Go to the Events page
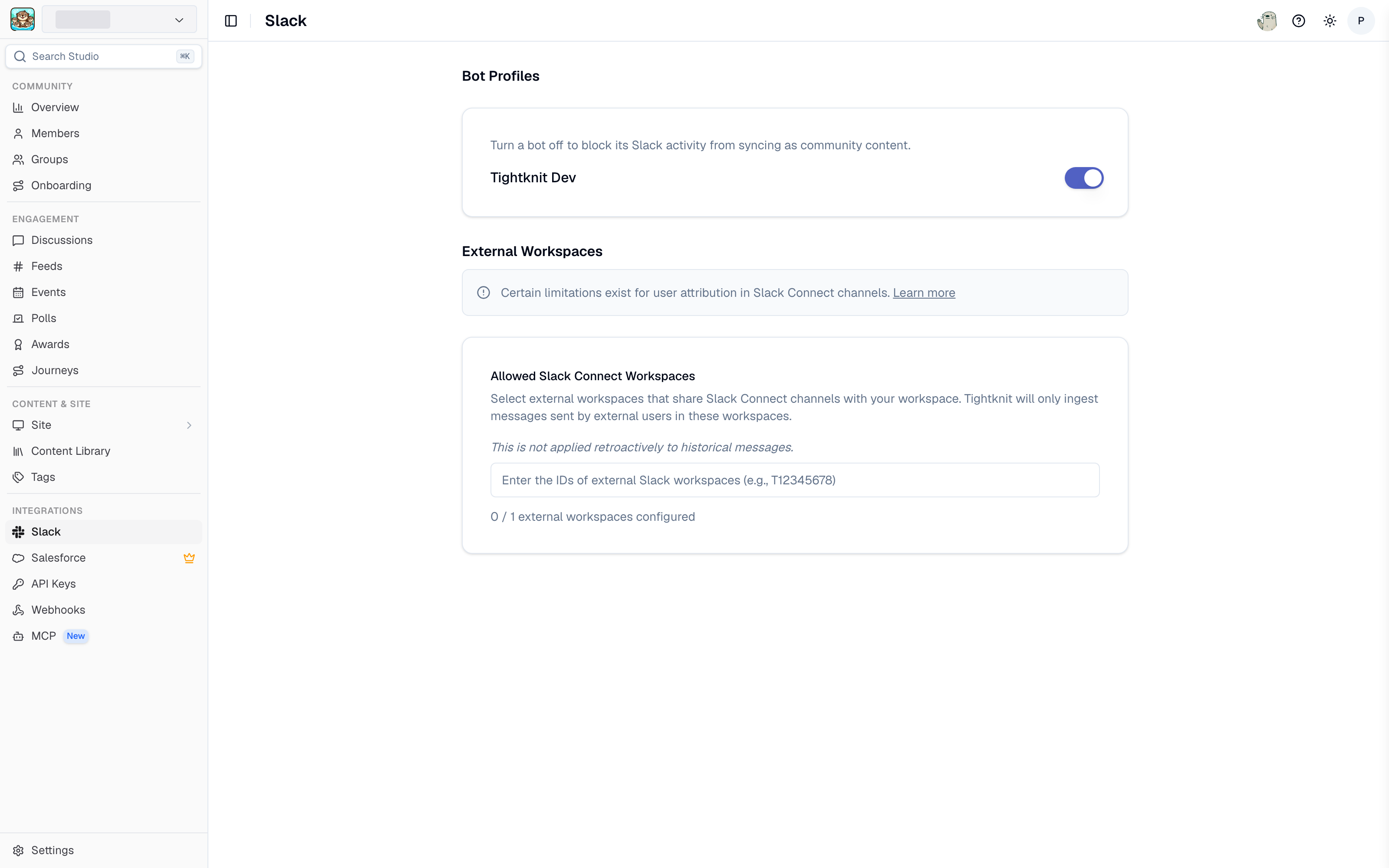This screenshot has height=868, width=1389. [x=104, y=292]
